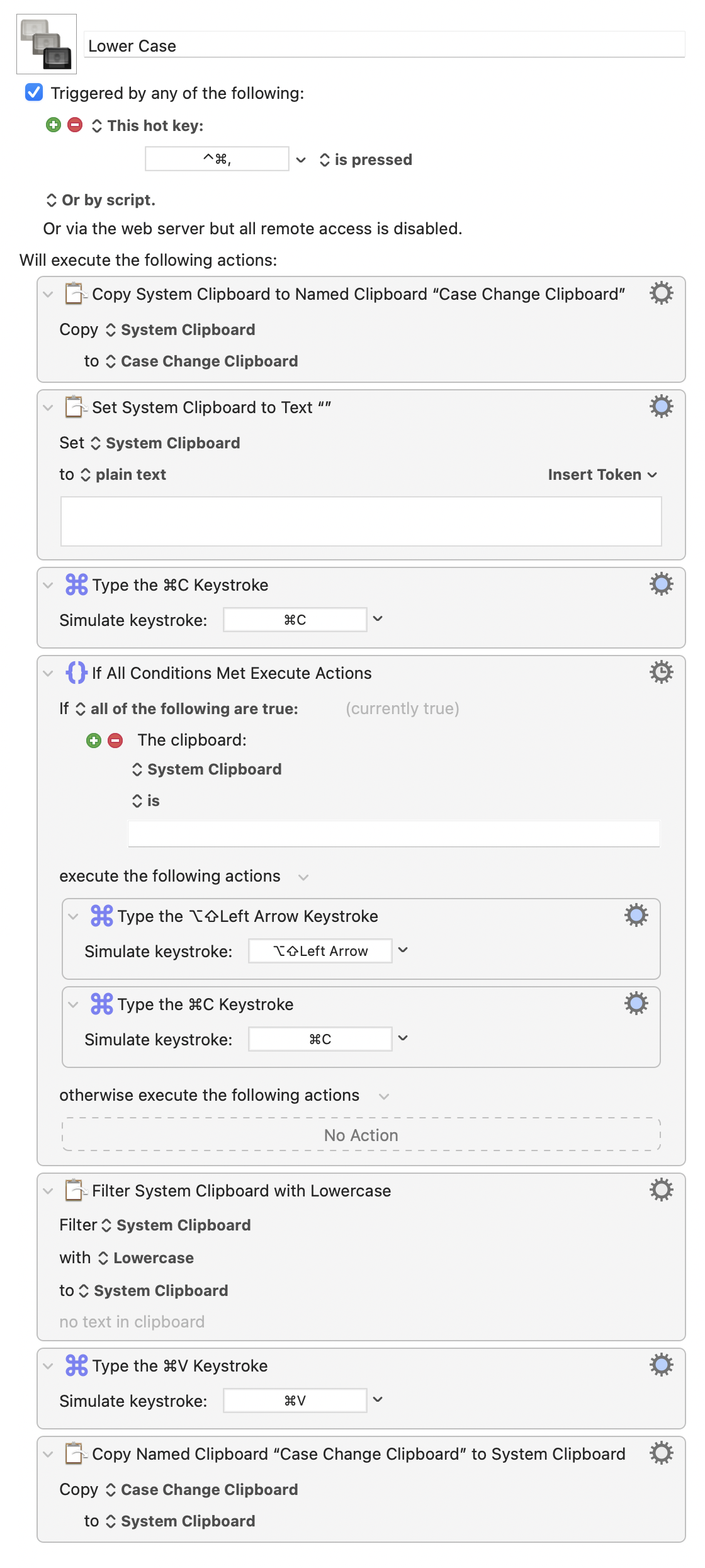This screenshot has width=705, height=1568.
Task: Click the hot key ⌃⌘, field
Action: click(217, 159)
